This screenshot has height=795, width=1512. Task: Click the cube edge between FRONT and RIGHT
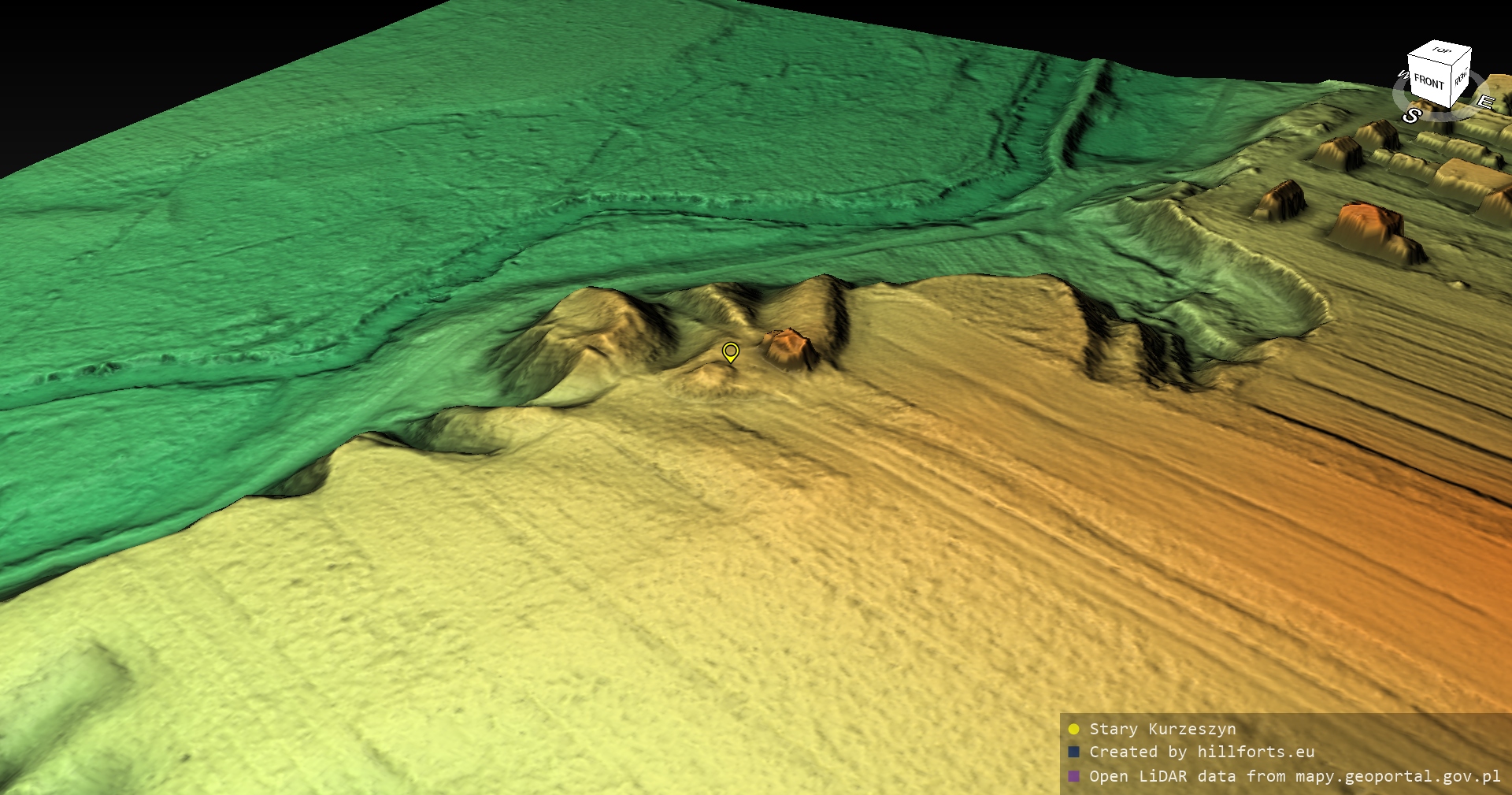click(1451, 83)
